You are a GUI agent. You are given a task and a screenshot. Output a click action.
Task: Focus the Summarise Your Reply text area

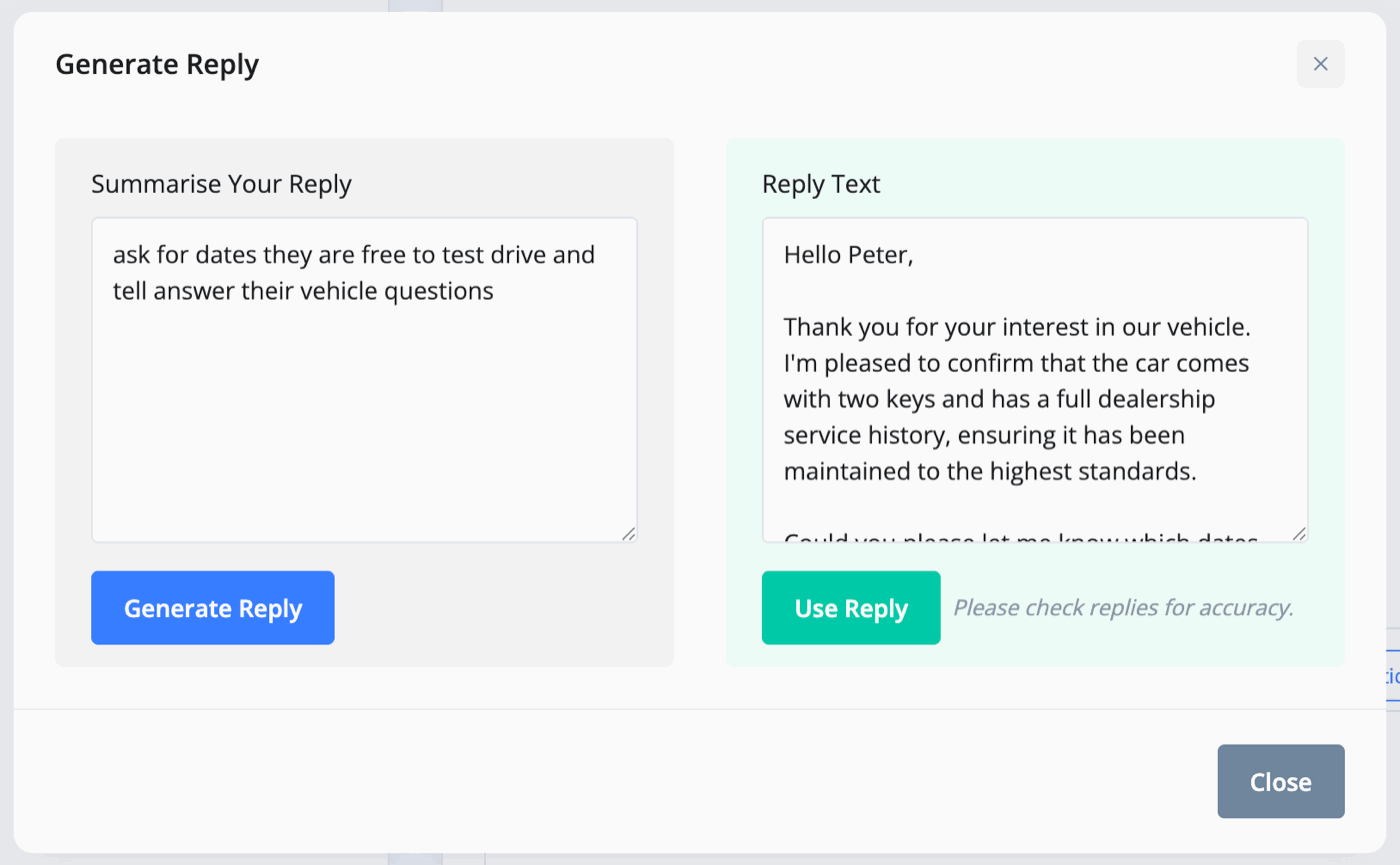pos(364,380)
